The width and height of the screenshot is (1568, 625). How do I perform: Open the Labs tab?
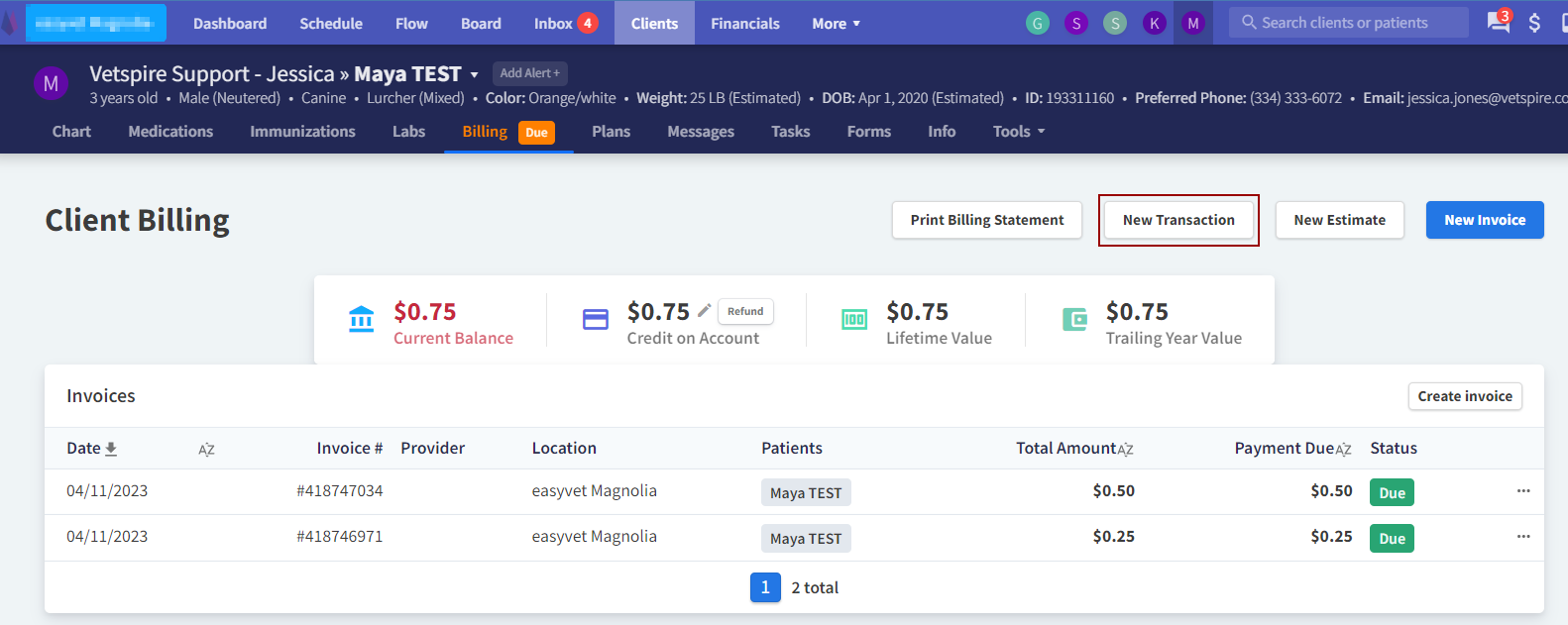408,132
